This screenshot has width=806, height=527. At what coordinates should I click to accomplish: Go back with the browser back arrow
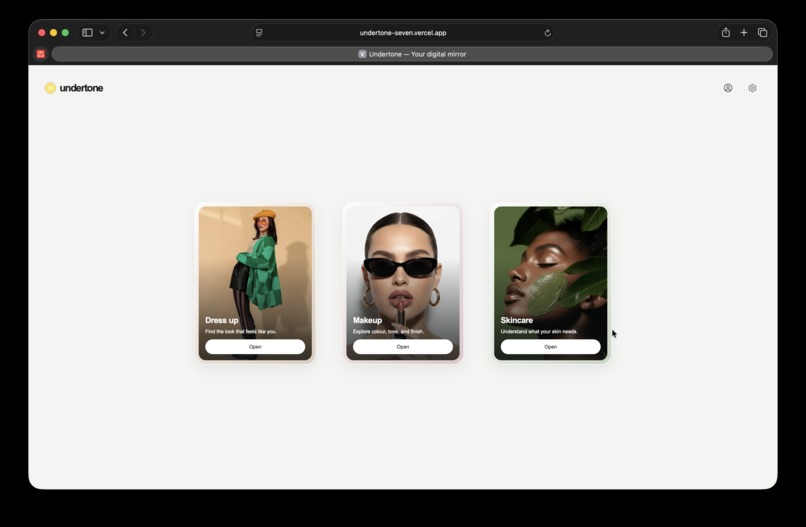[x=125, y=32]
